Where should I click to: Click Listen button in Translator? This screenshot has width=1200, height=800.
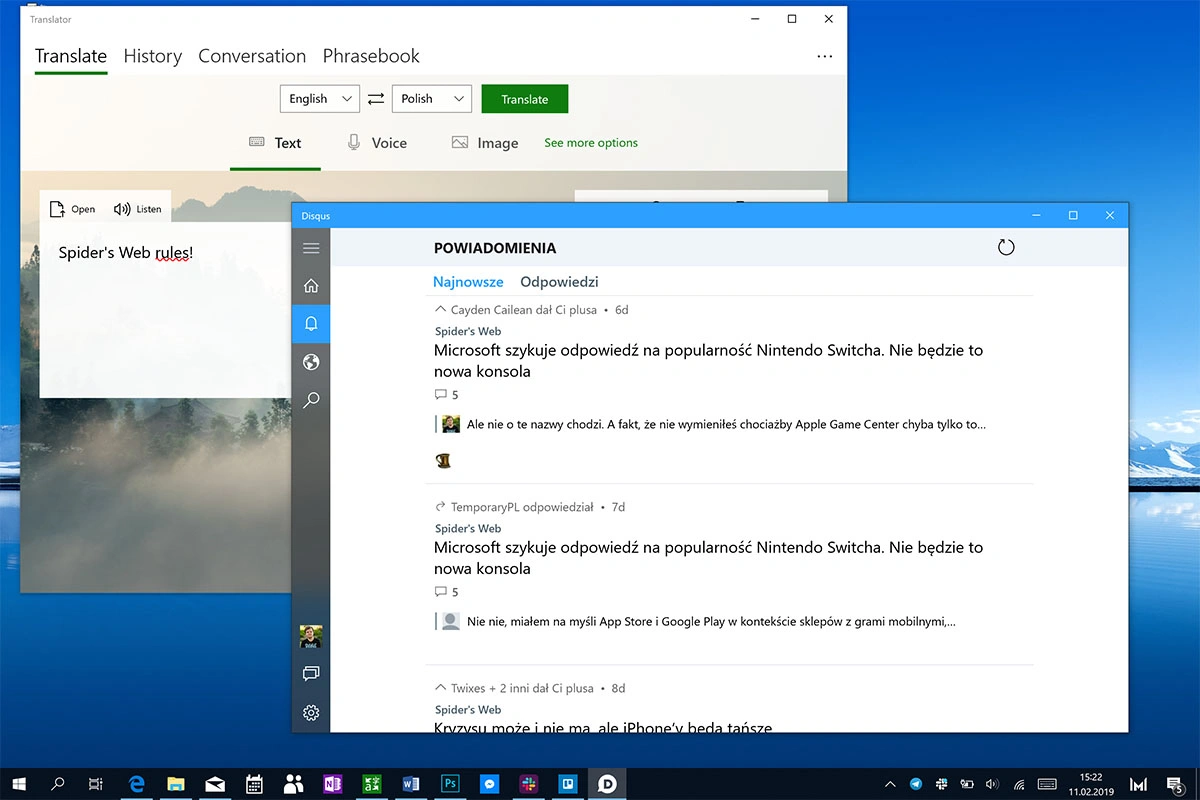[x=137, y=209]
